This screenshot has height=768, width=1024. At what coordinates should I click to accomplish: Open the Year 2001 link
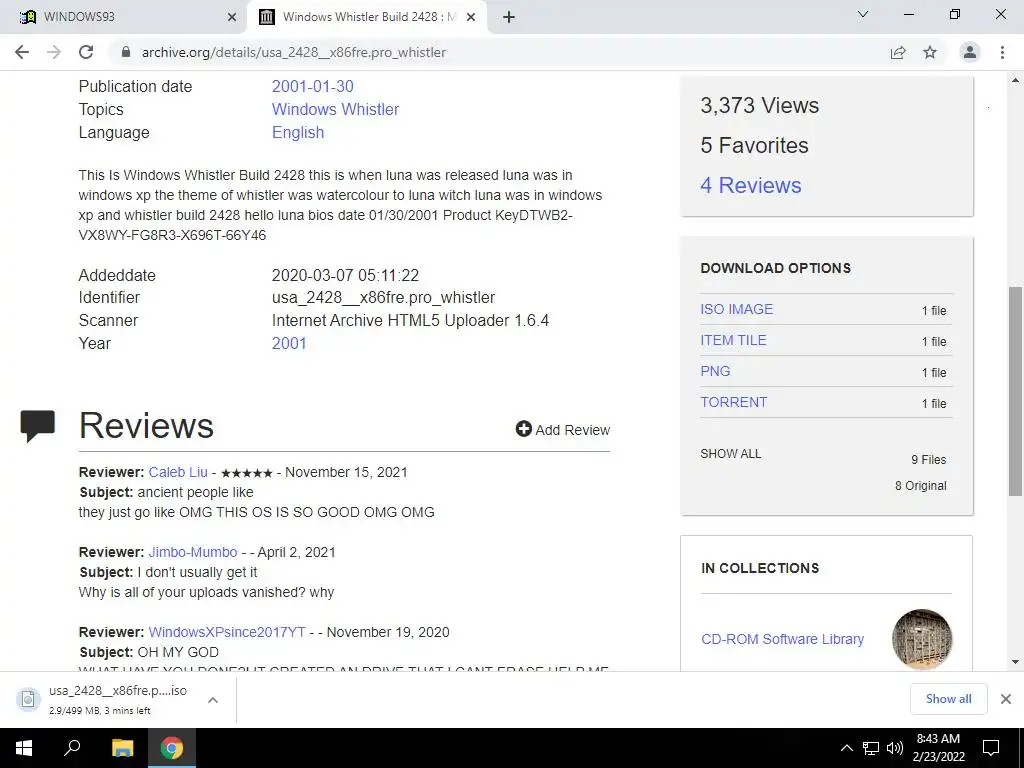[x=289, y=343]
